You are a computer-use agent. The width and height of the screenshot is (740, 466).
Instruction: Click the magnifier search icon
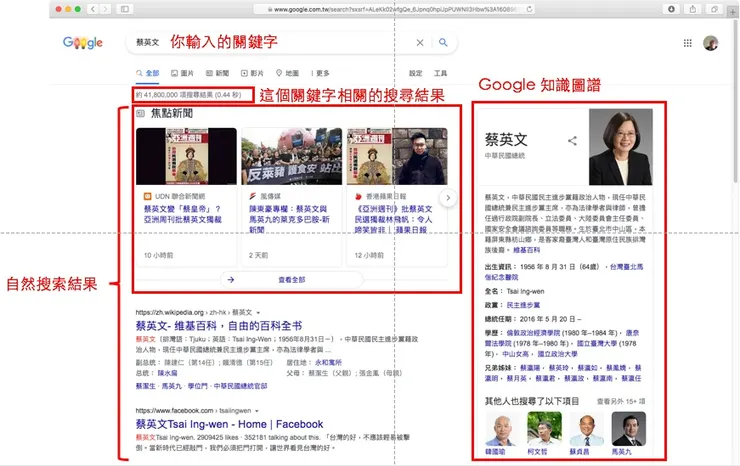[x=443, y=42]
